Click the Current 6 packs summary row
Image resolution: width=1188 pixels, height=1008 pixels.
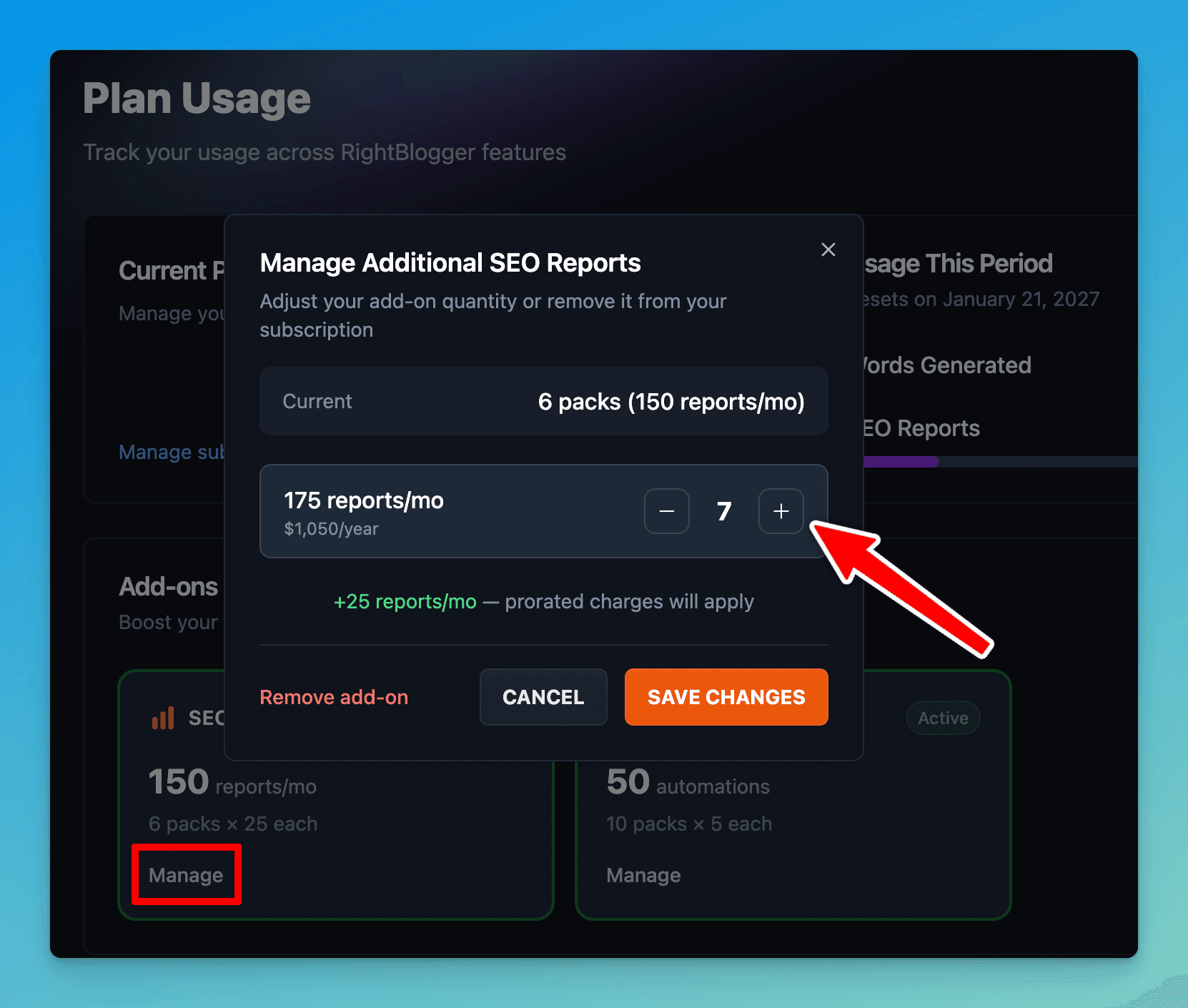543,401
